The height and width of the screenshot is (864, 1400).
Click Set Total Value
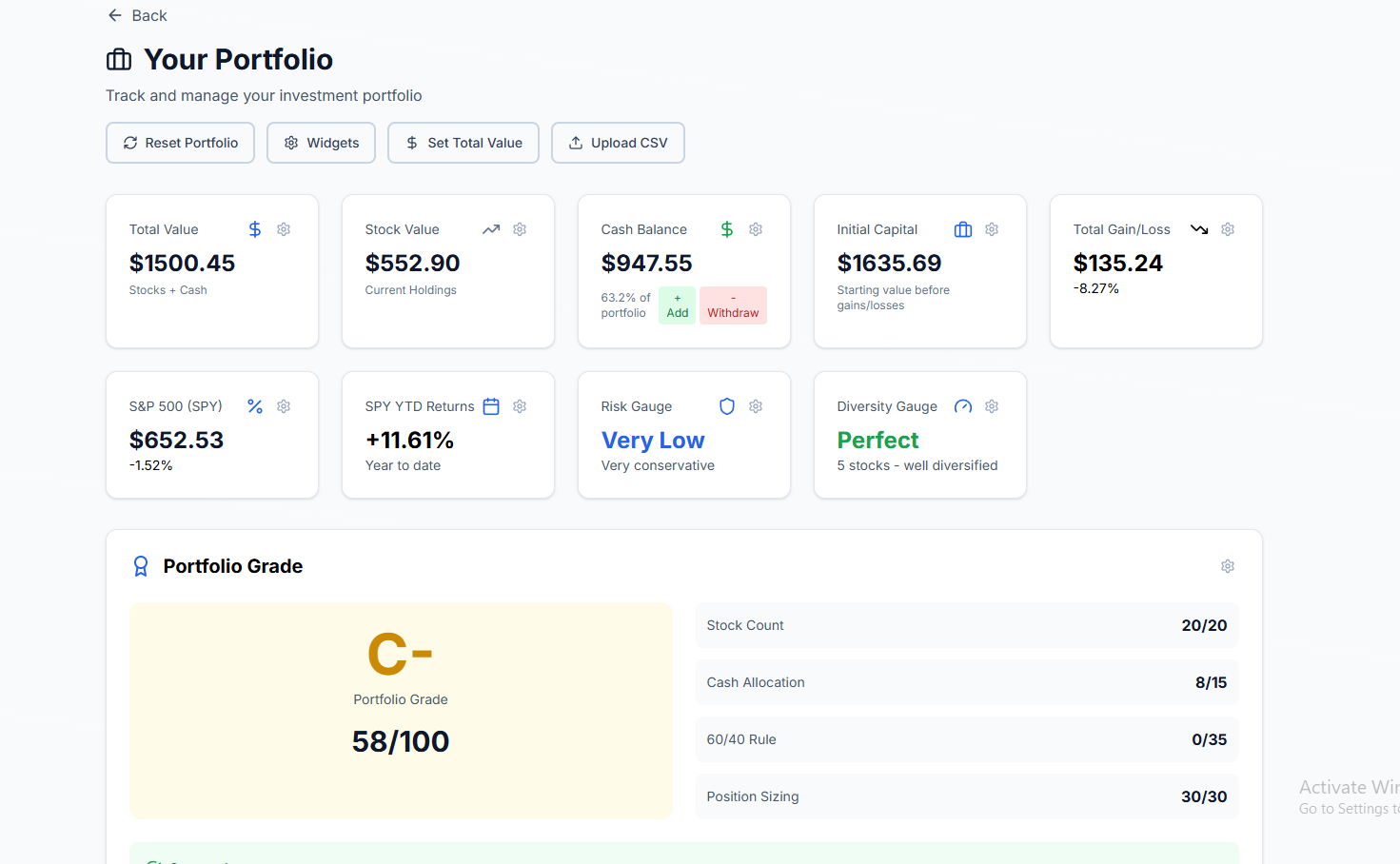pos(463,143)
